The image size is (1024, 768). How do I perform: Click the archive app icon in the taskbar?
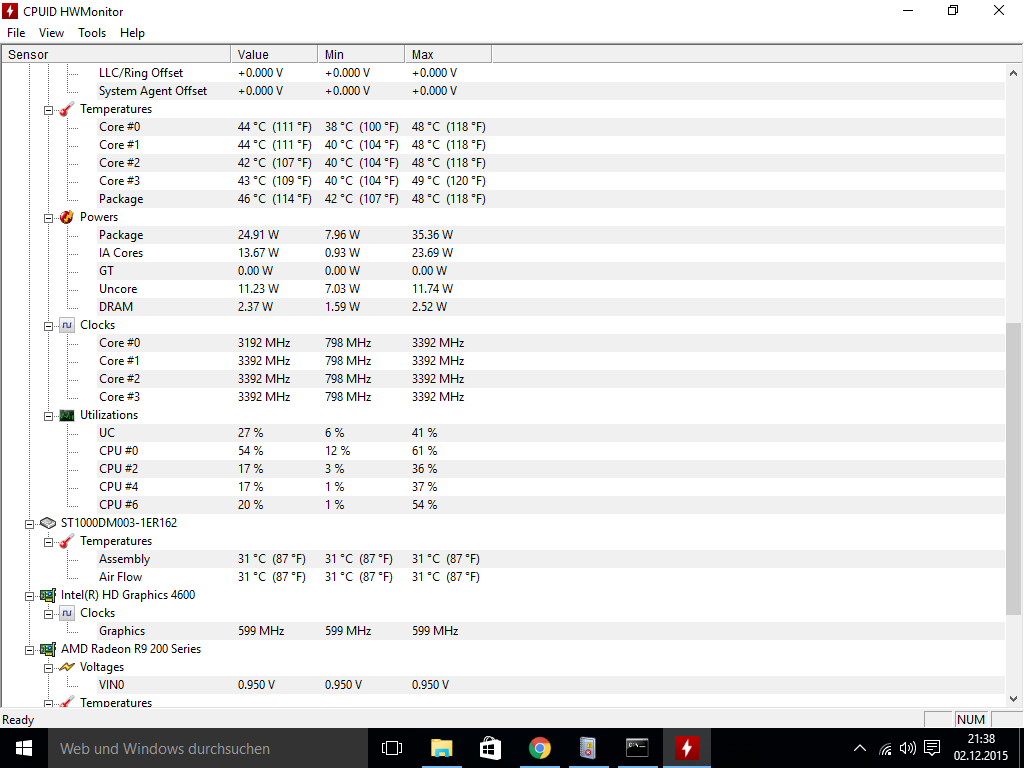point(588,748)
